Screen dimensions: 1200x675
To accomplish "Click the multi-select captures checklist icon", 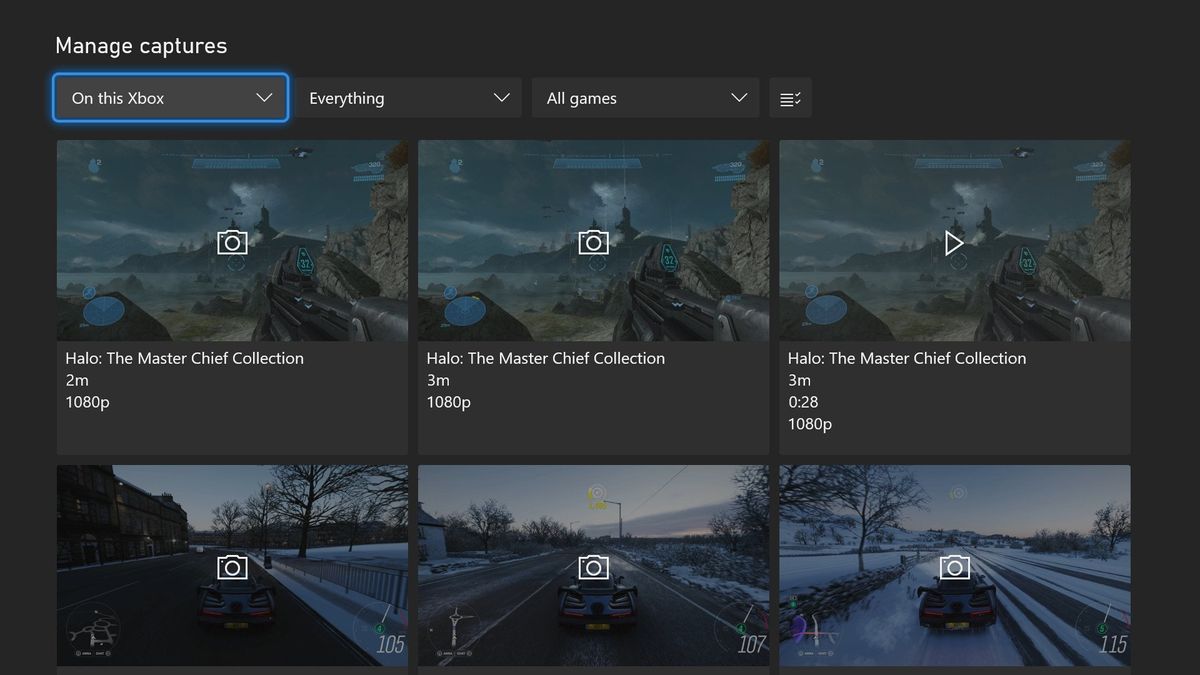I will [790, 97].
